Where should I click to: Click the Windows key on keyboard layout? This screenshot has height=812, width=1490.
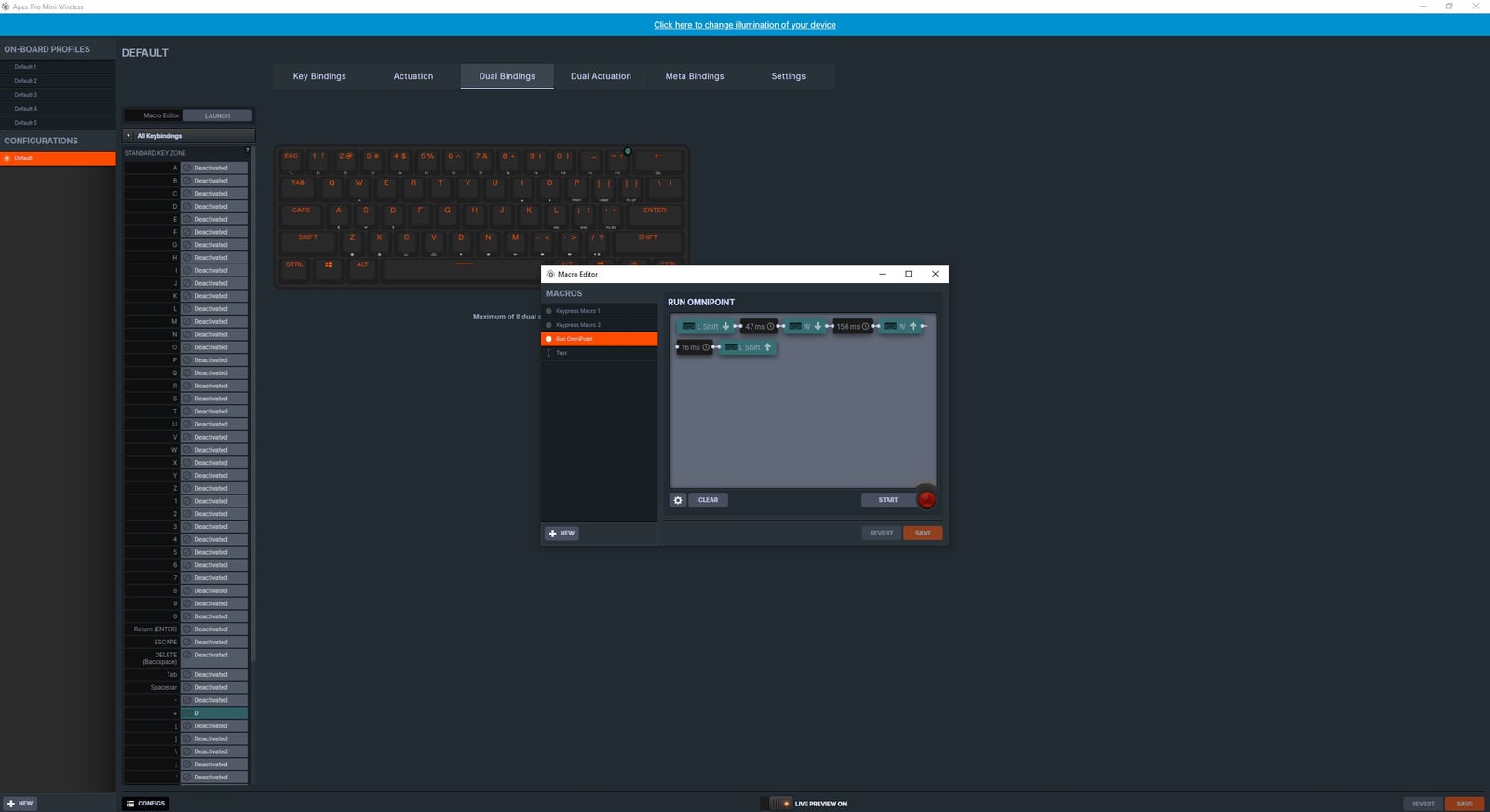pos(328,264)
